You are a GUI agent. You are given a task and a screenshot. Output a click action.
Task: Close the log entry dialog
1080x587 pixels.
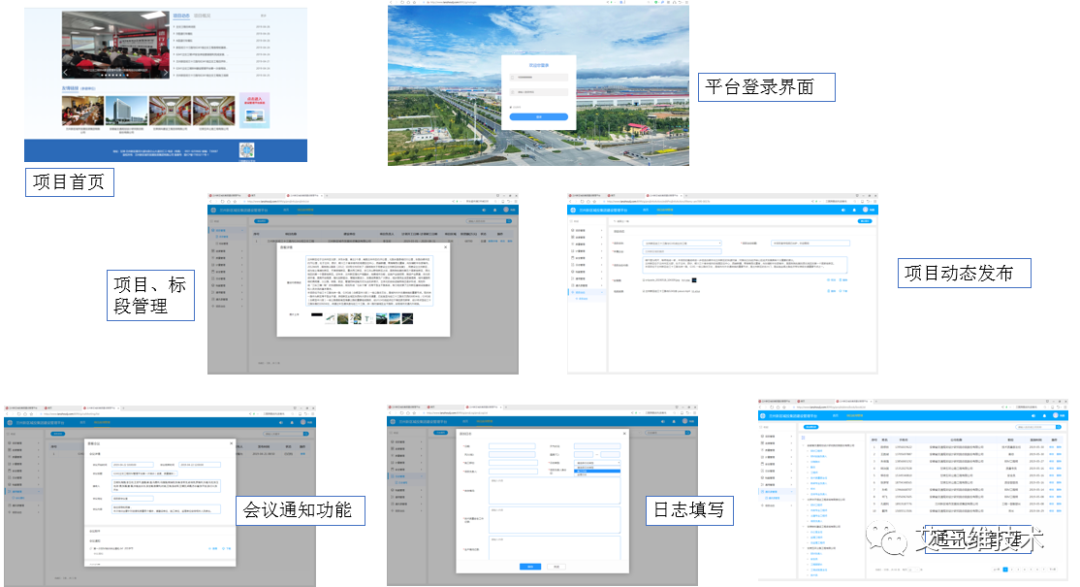(x=625, y=433)
